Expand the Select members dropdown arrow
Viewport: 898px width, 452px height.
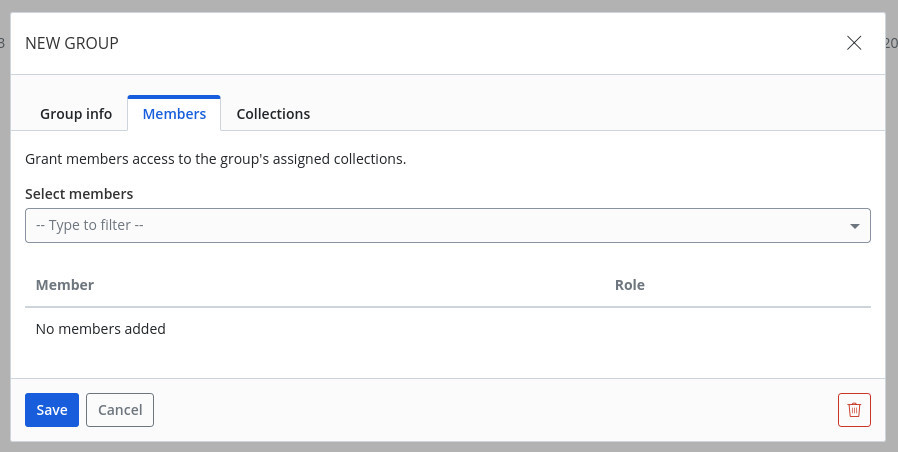pos(855,226)
